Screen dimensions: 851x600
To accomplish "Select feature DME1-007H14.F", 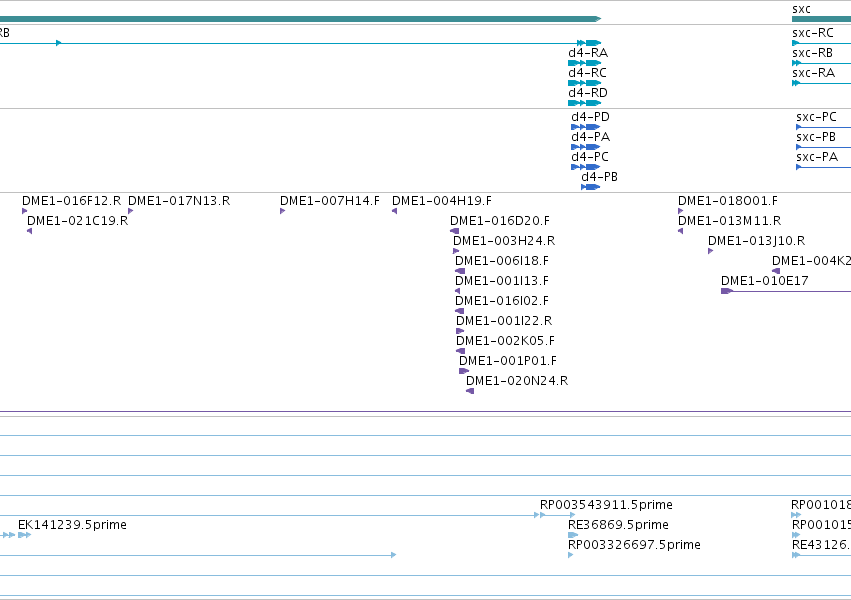I will coord(330,201).
